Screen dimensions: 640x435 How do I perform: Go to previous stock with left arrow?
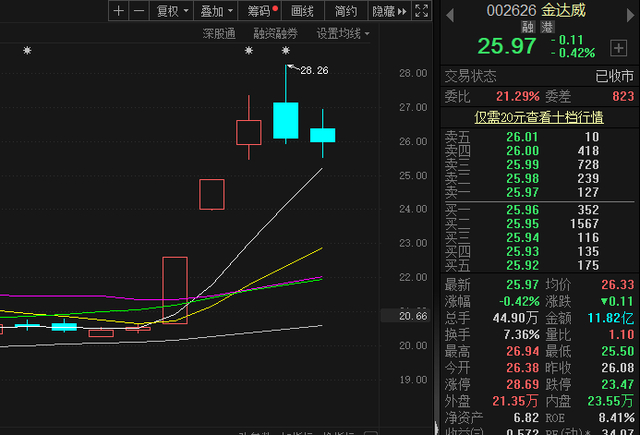tap(450, 16)
